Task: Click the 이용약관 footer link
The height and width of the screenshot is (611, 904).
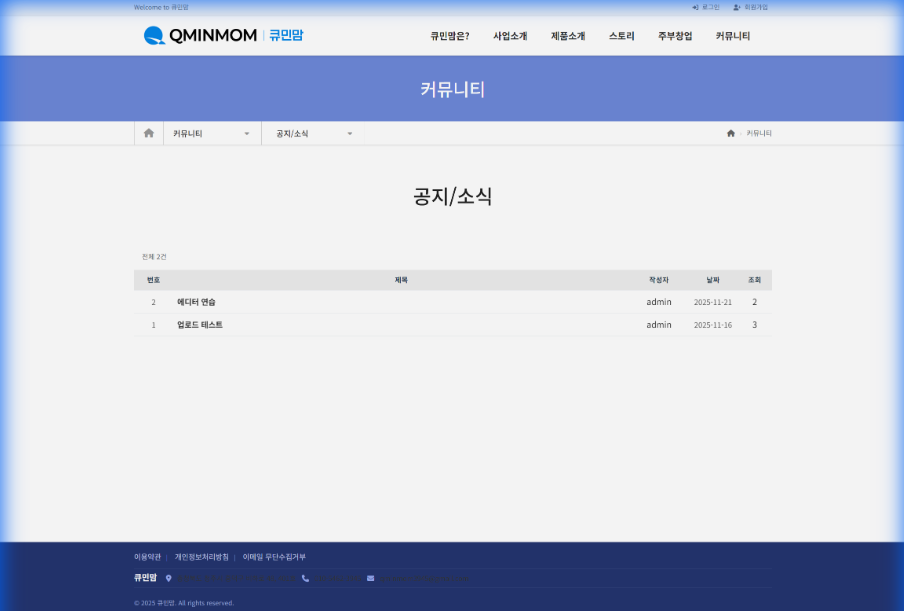Action: [147, 557]
